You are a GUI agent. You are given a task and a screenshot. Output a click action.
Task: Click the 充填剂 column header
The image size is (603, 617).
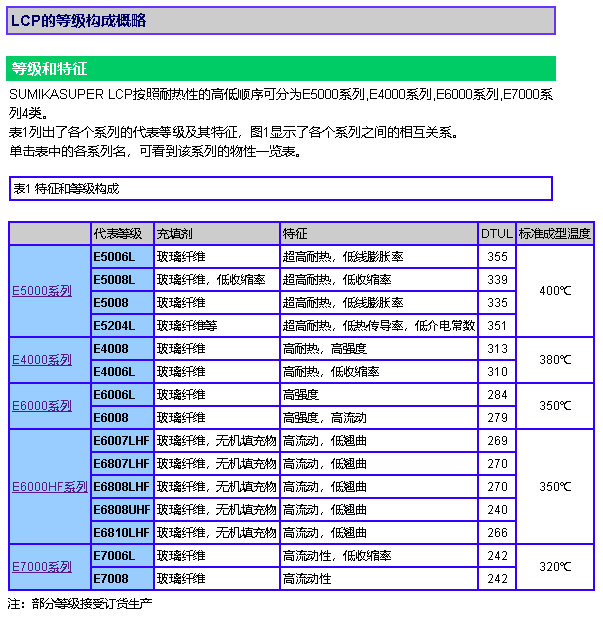point(217,234)
